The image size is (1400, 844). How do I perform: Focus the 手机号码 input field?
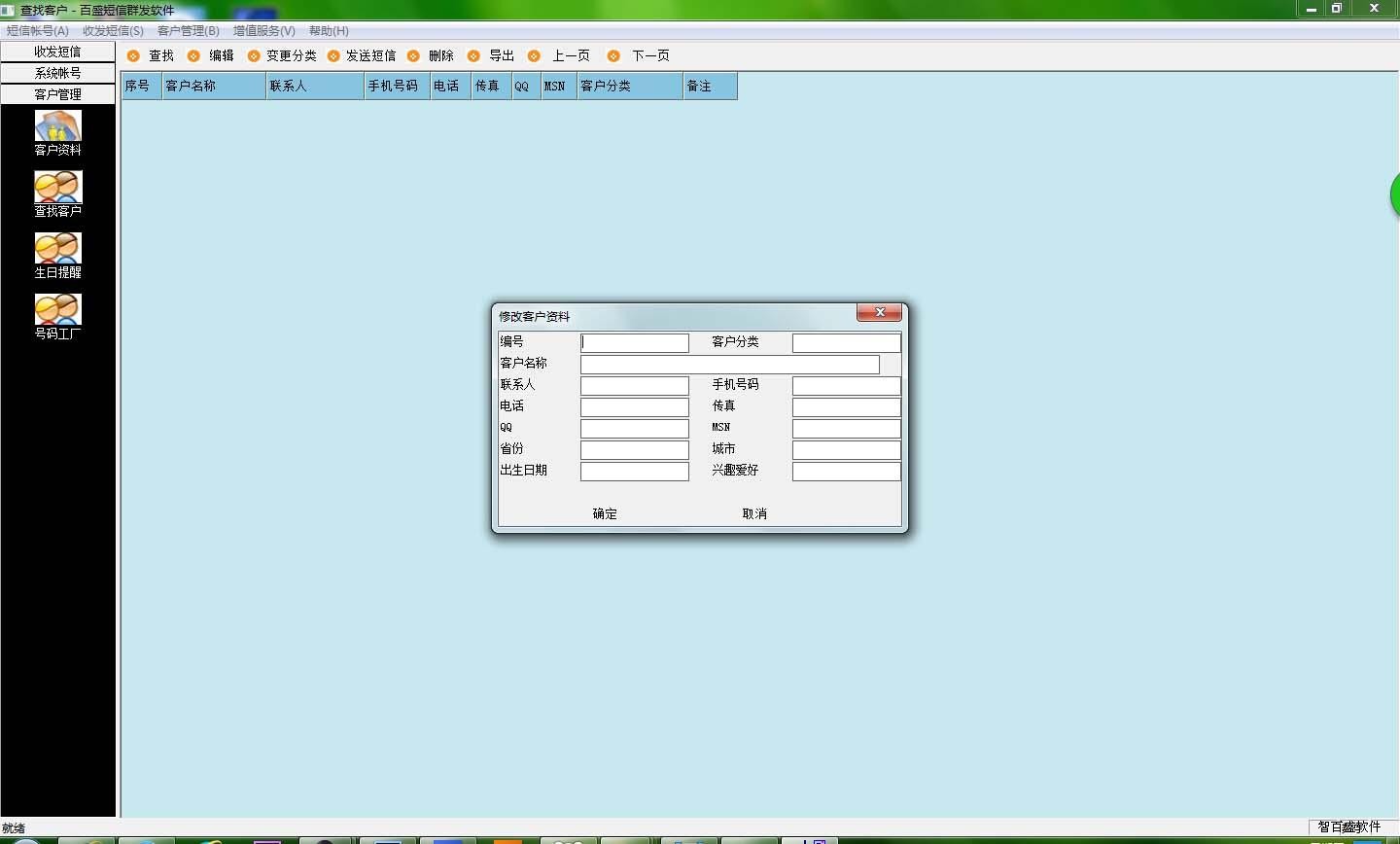(847, 385)
